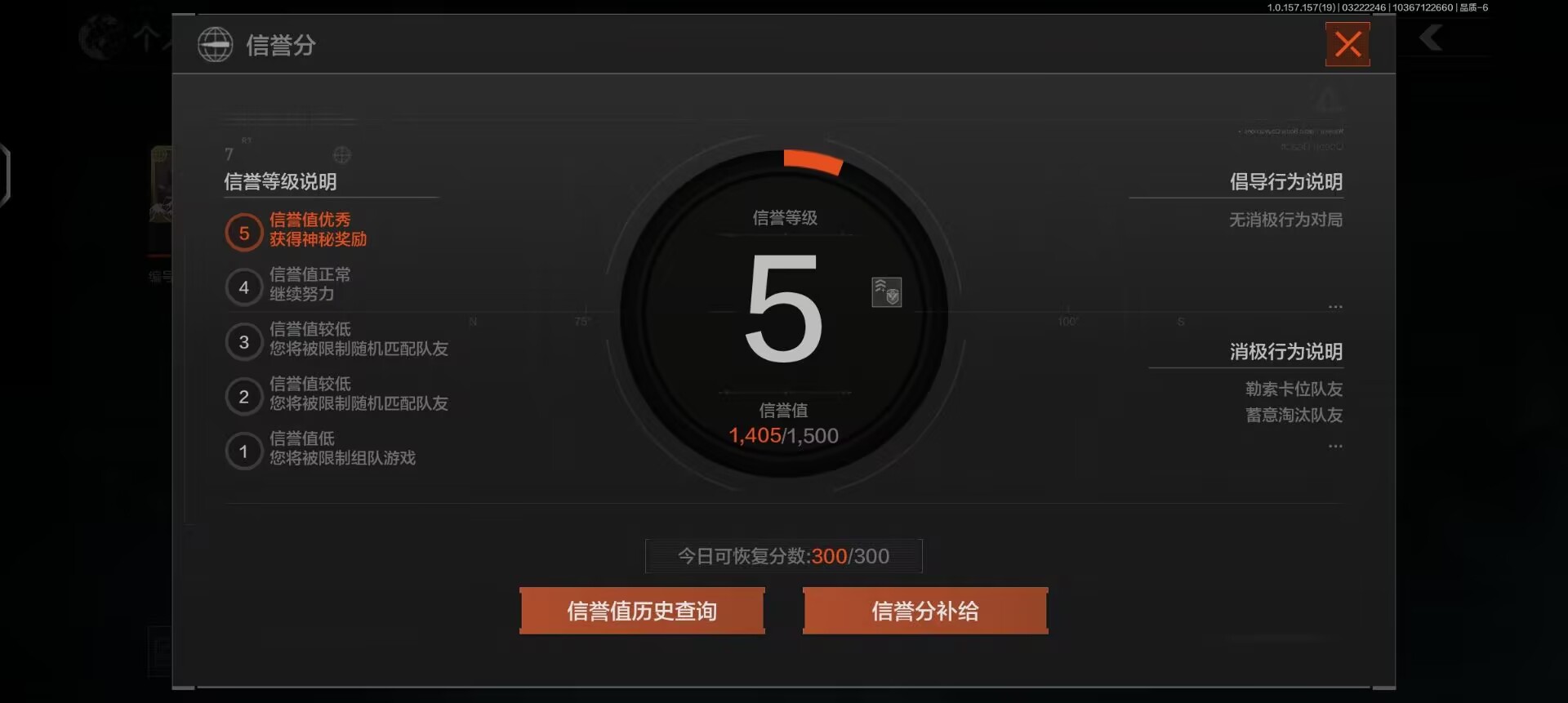Click 勒索卡位队友 negative behavior text
This screenshot has width=1568, height=703.
(x=1294, y=389)
